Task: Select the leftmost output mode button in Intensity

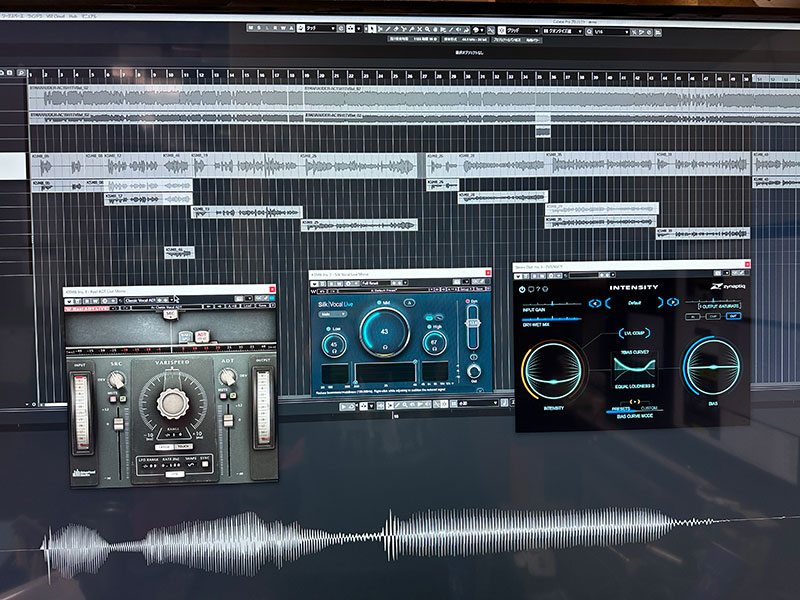Action: pos(692,317)
